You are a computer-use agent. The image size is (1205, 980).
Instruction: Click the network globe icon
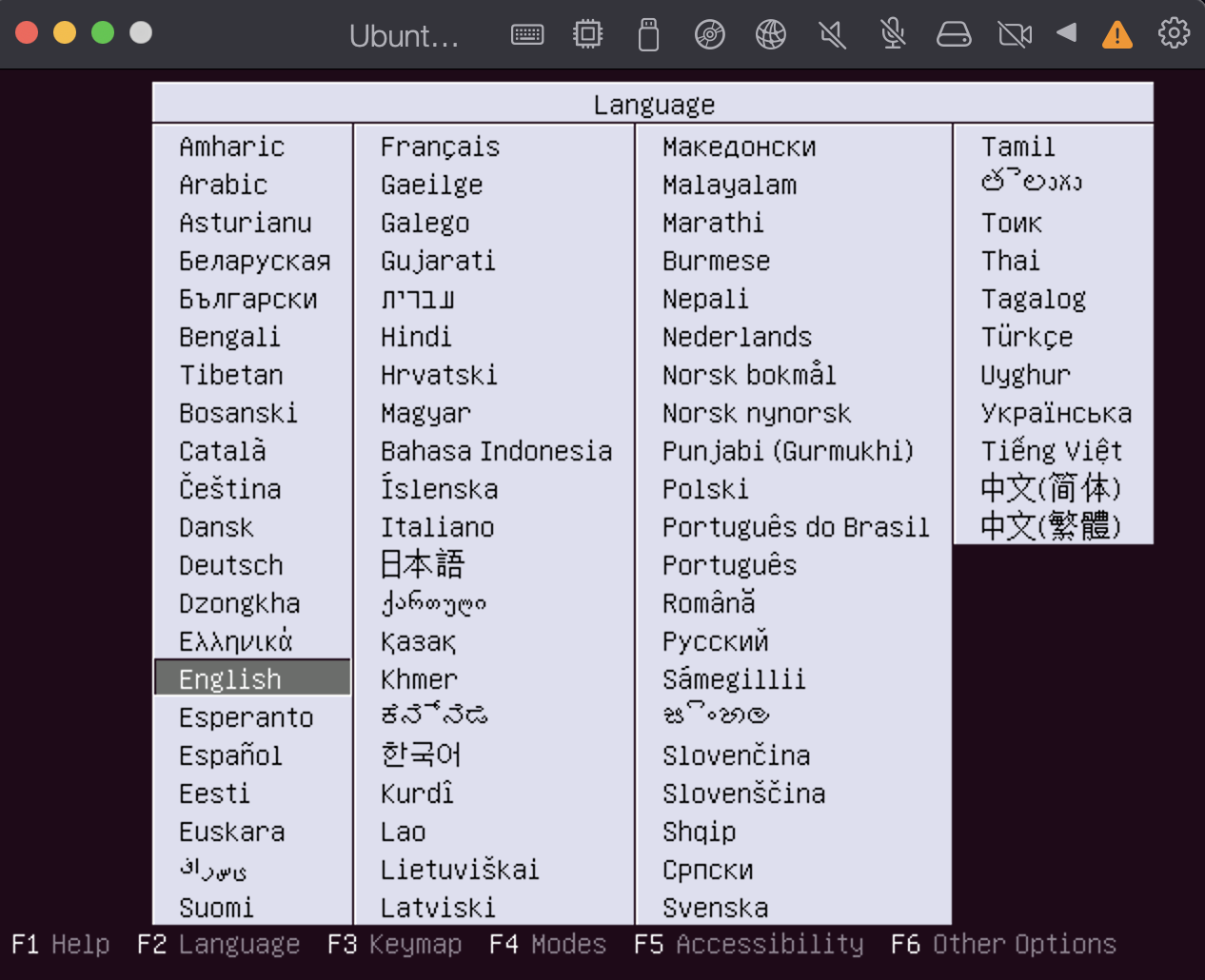pyautogui.click(x=771, y=34)
